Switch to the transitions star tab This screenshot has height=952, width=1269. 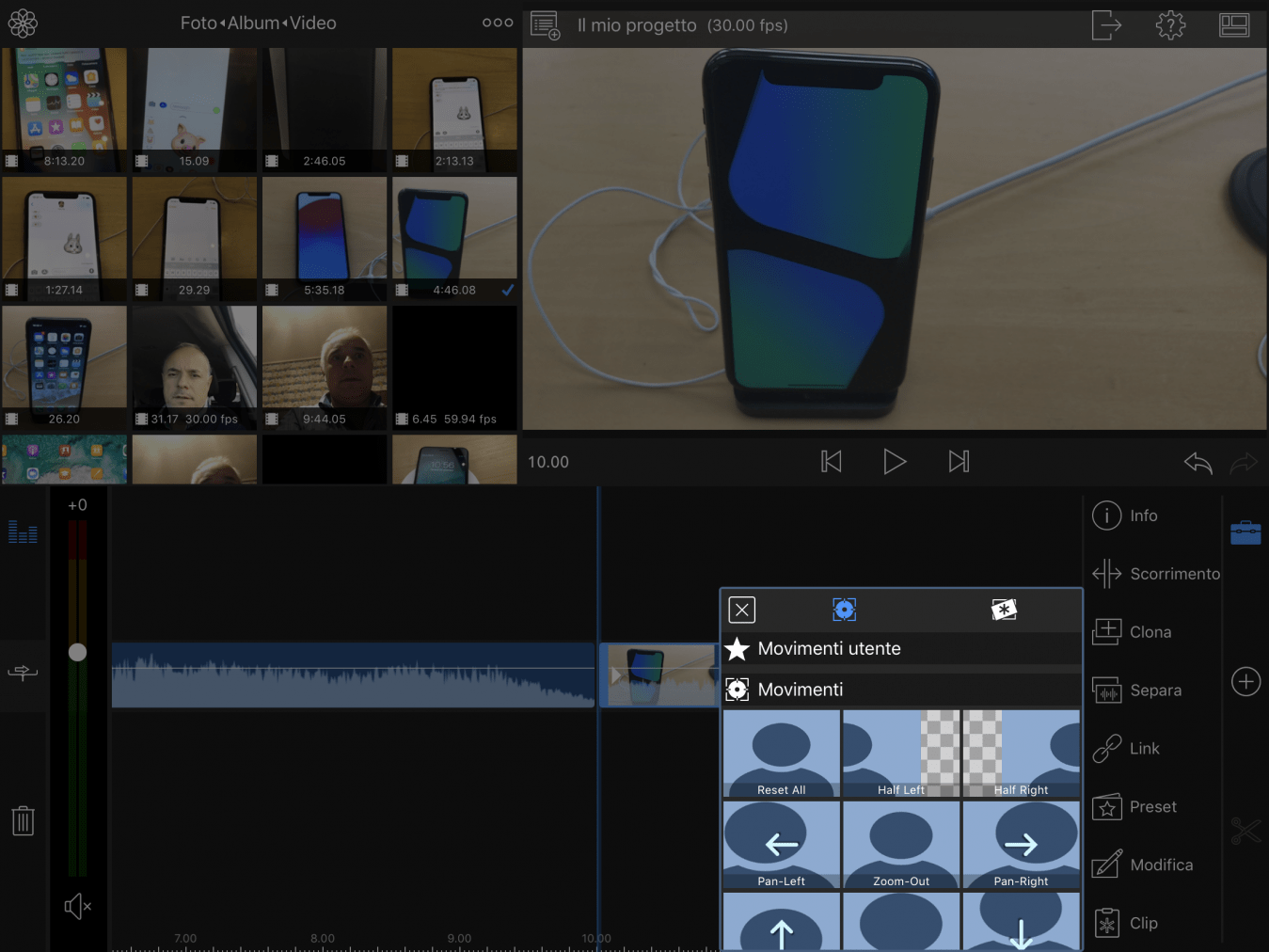click(1005, 610)
